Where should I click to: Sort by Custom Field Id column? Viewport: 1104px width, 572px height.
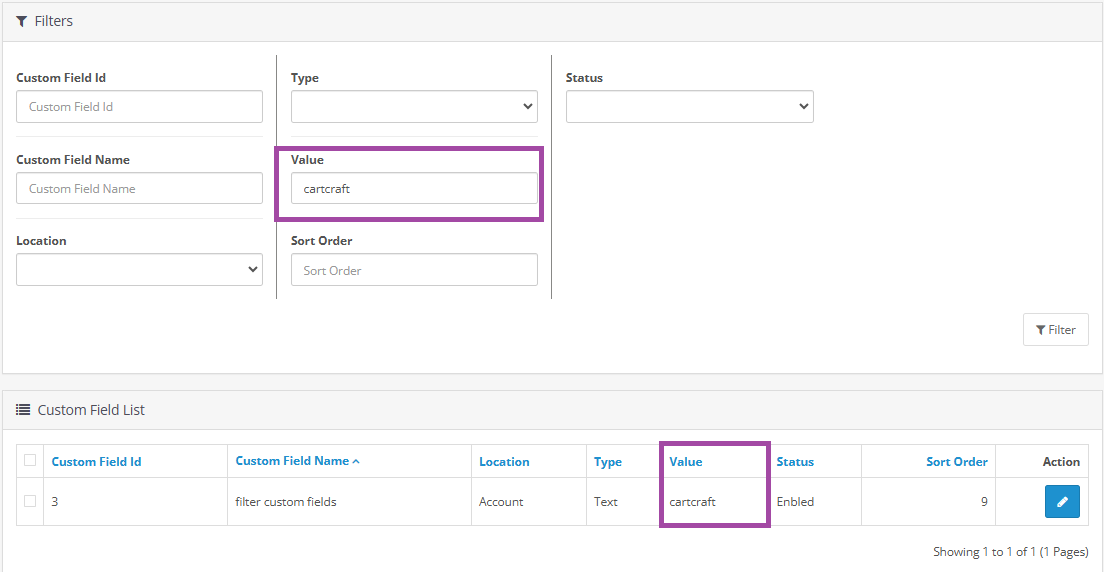(97, 462)
